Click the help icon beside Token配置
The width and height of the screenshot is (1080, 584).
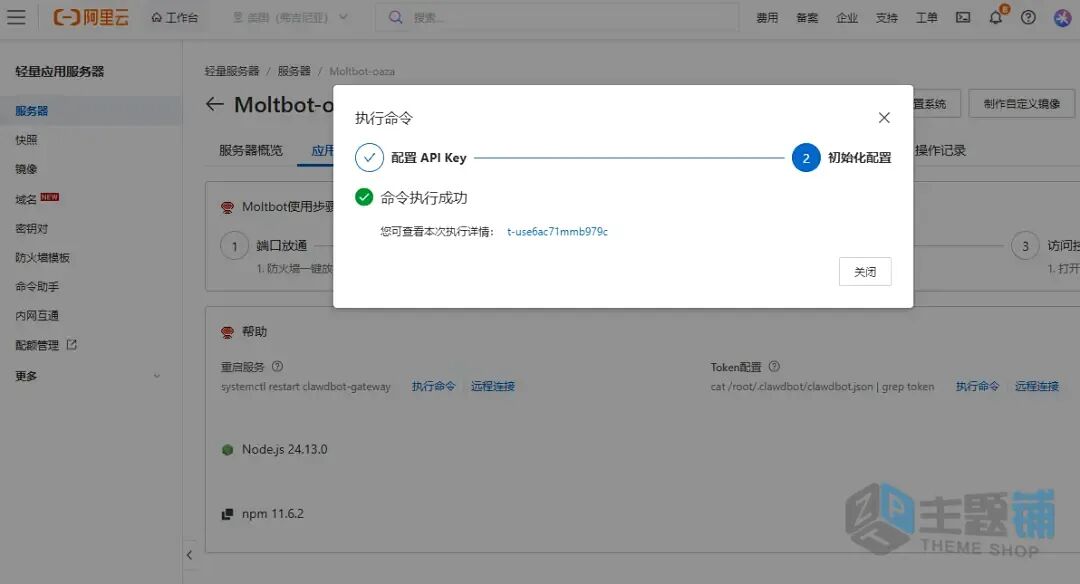click(774, 366)
